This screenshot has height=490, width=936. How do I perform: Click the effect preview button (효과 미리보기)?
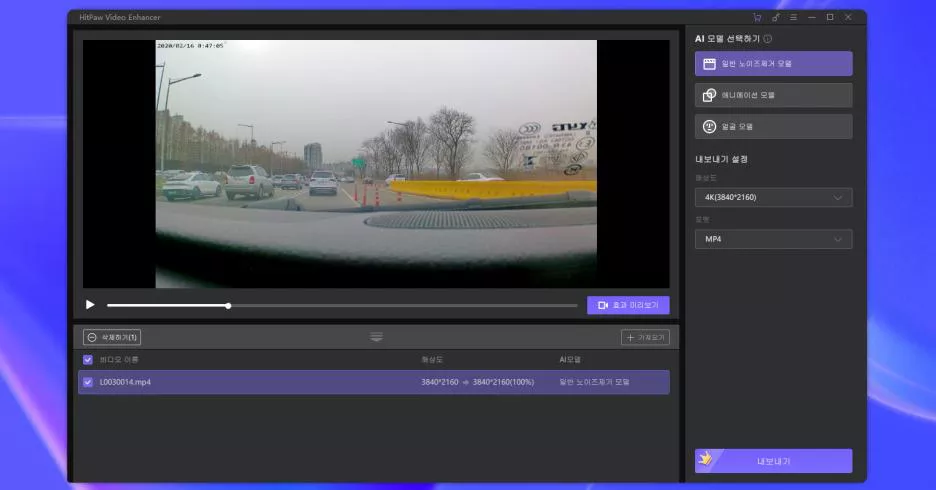(628, 305)
